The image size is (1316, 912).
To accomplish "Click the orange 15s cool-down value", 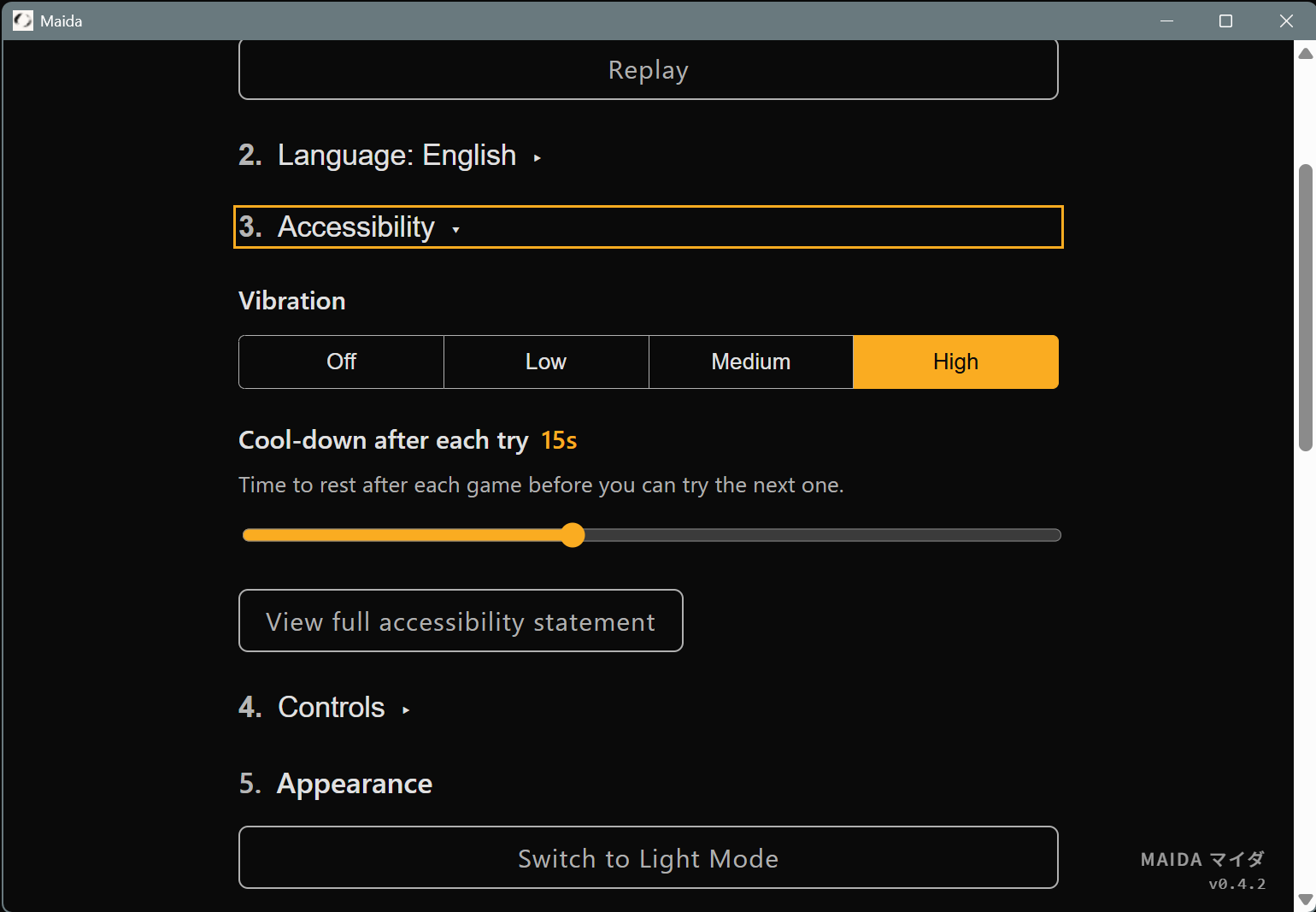I will click(x=559, y=440).
